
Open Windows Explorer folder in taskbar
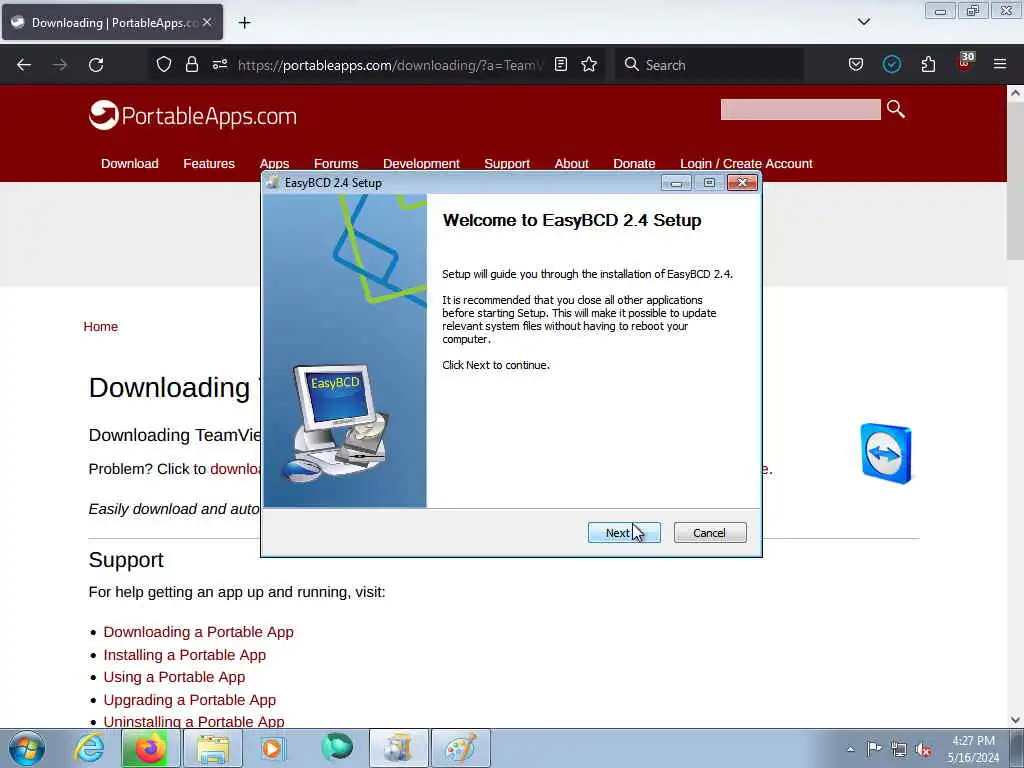[213, 748]
